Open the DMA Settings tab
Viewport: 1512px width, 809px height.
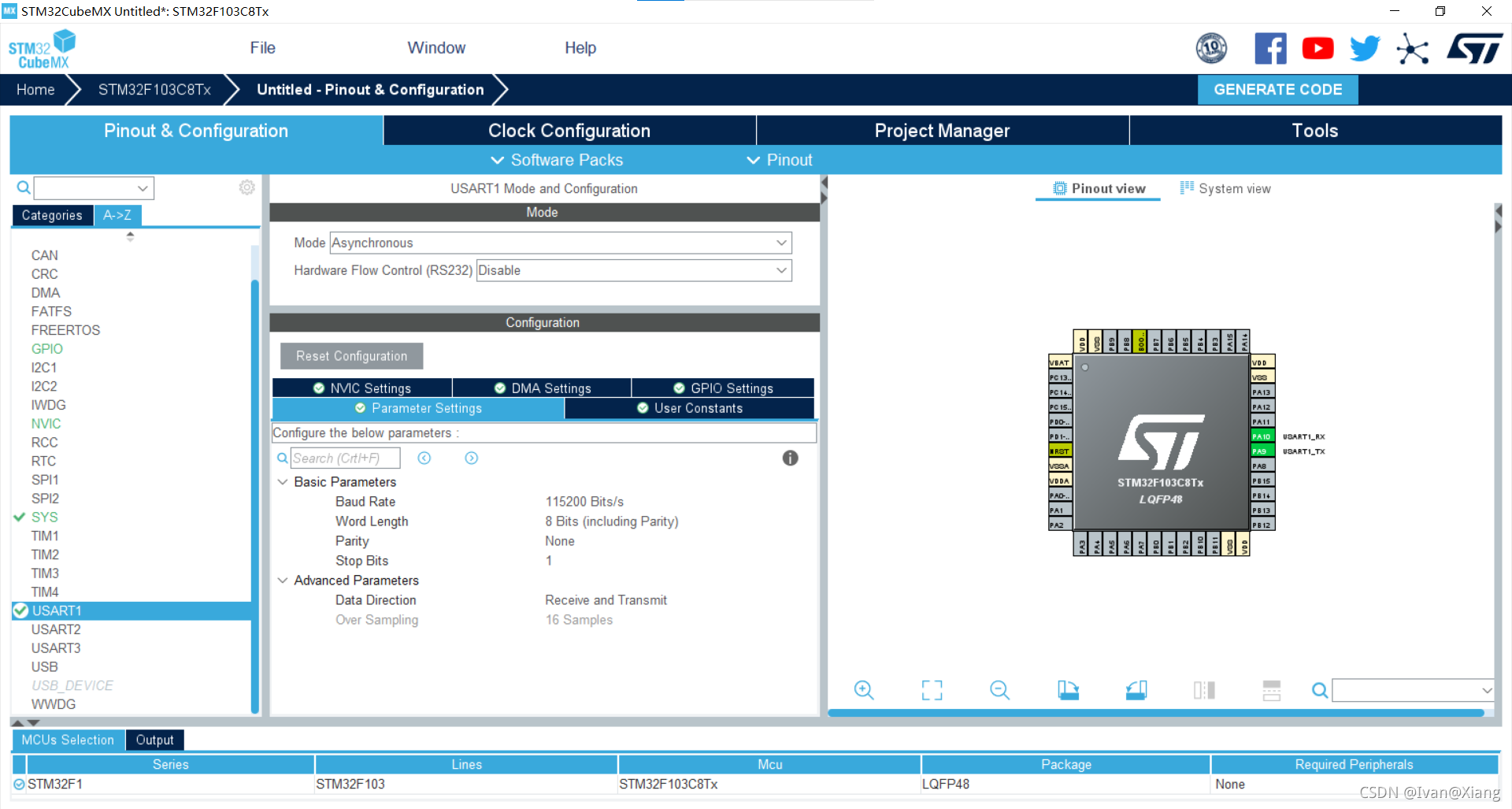pos(543,388)
